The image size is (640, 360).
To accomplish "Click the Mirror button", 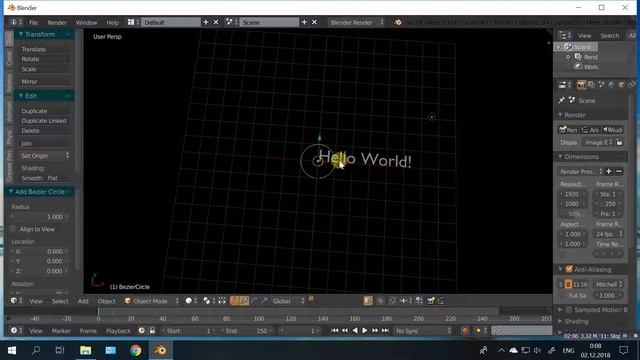I will (x=44, y=82).
